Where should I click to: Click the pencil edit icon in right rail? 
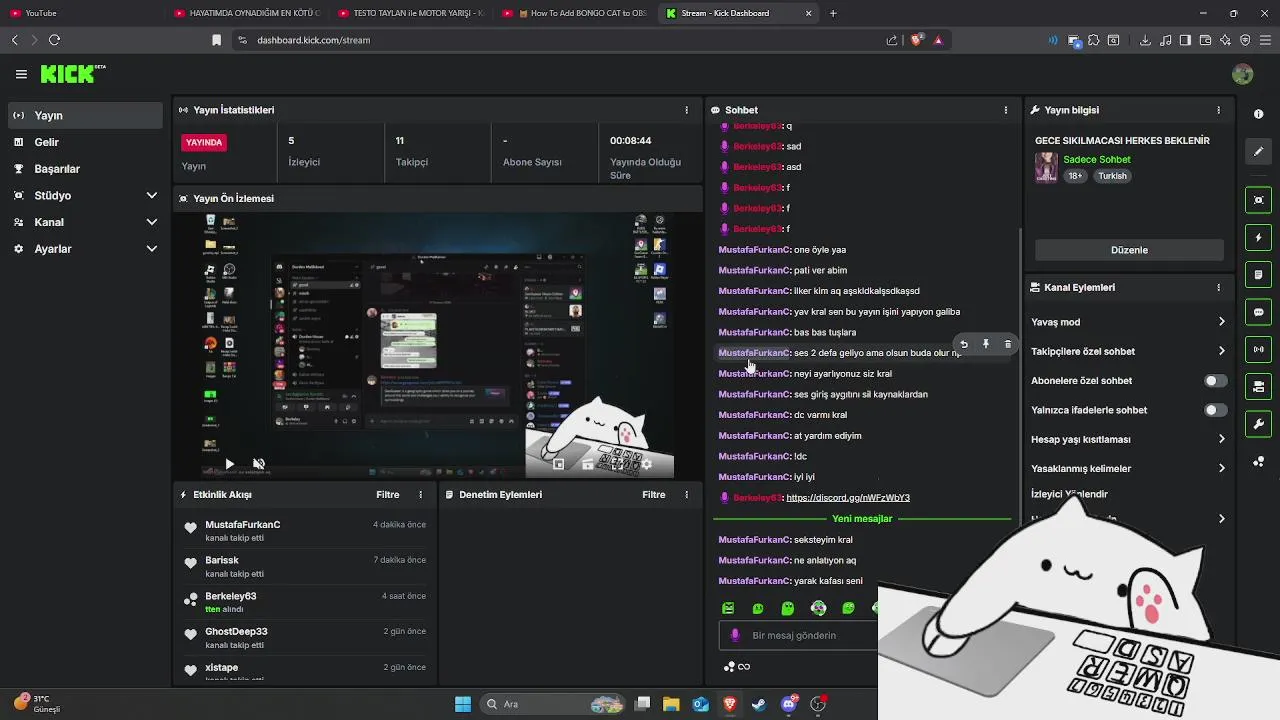1259,151
